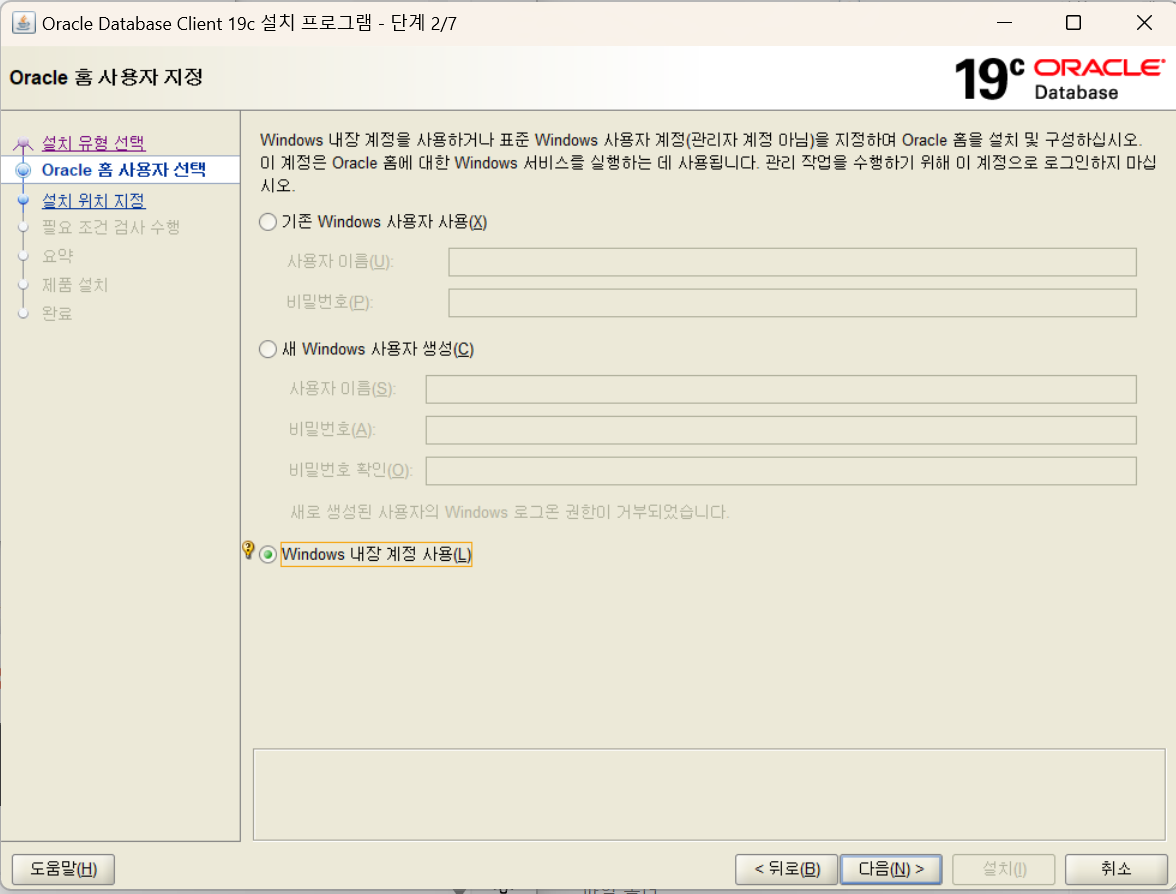
Task: Click the '필요 조건 검사 수행' step
Action: [111, 227]
